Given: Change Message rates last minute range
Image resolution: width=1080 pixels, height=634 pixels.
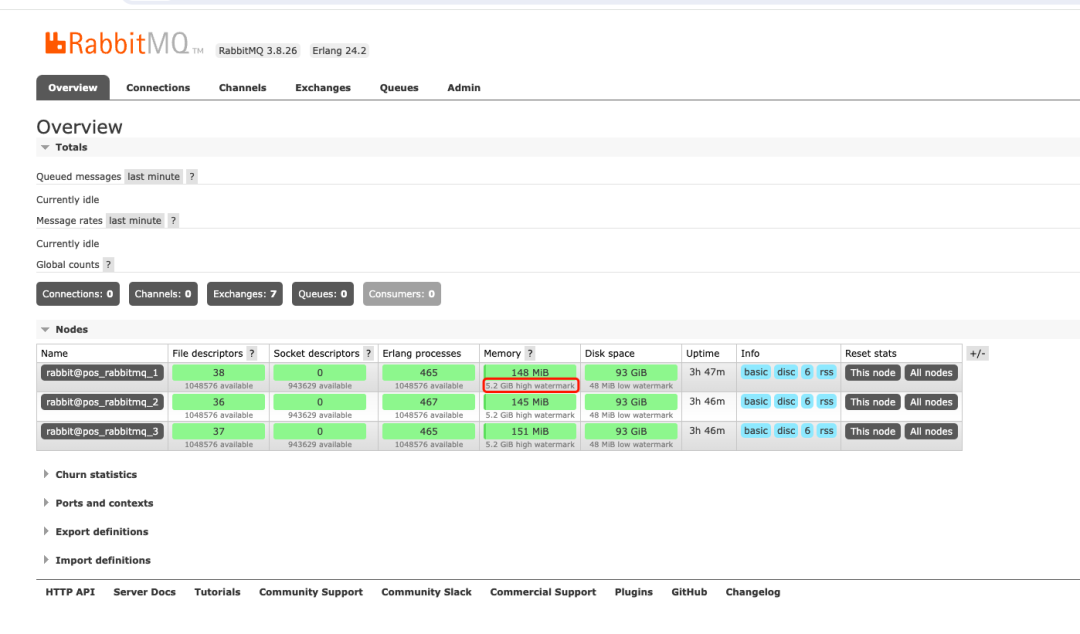Looking at the screenshot, I should [x=135, y=221].
